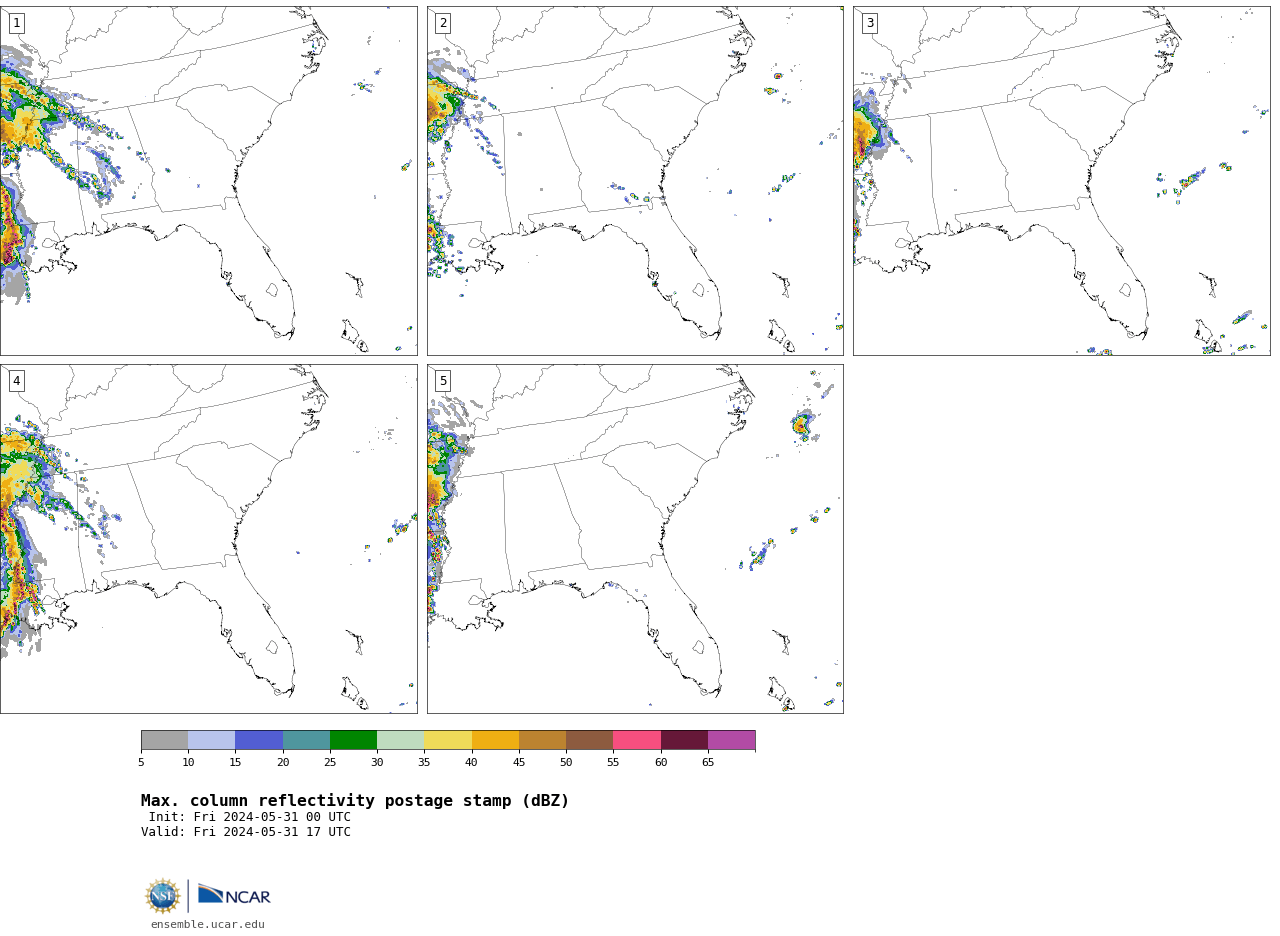
Task: Click the panel number label 3
Action: [869, 23]
